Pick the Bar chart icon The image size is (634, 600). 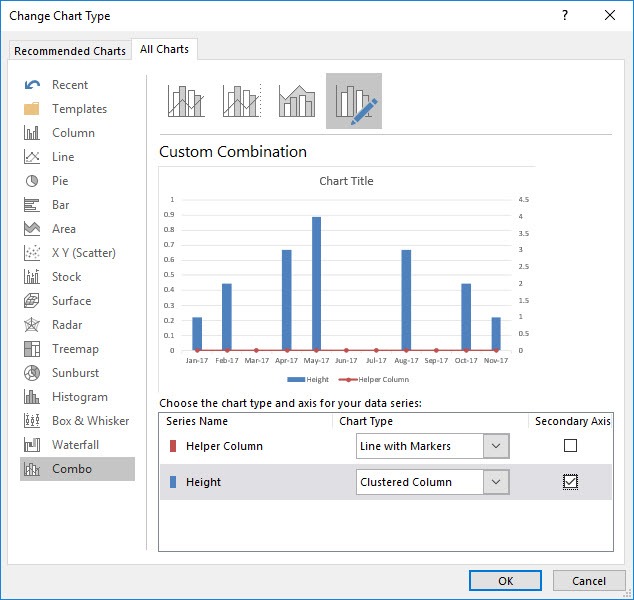tap(32, 205)
